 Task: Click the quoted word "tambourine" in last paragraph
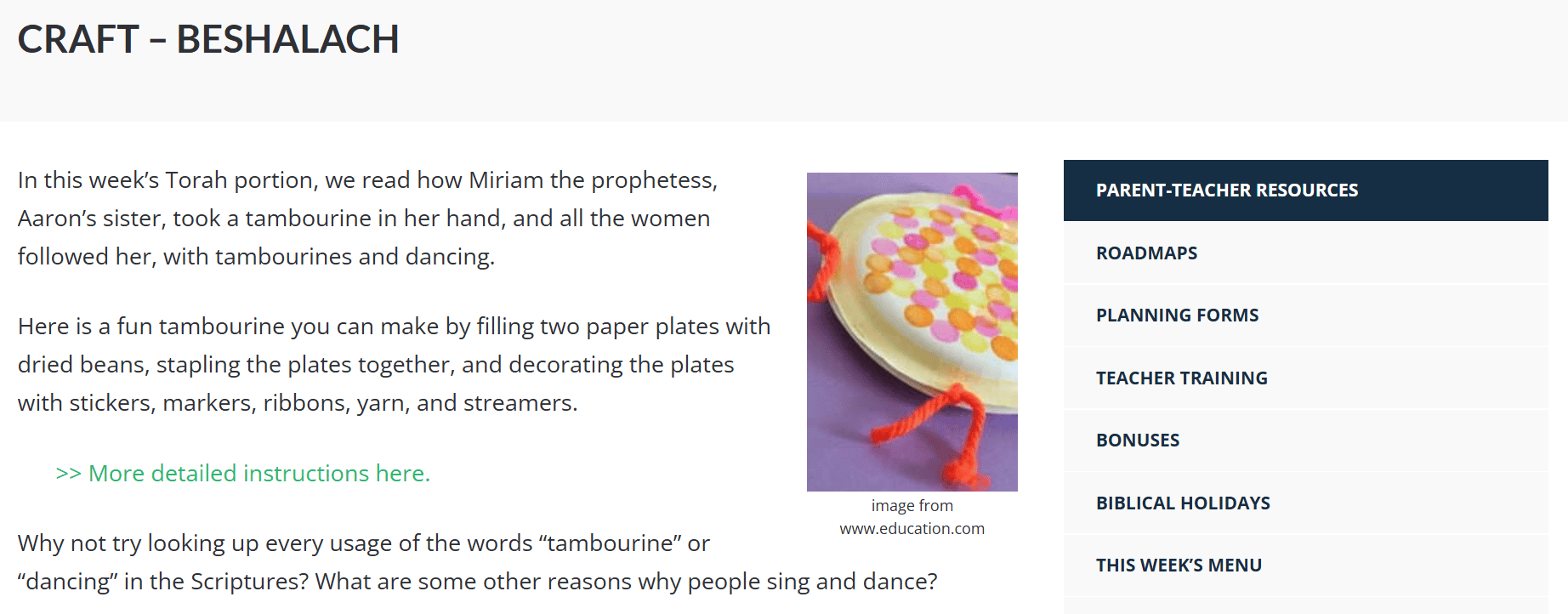pos(610,543)
